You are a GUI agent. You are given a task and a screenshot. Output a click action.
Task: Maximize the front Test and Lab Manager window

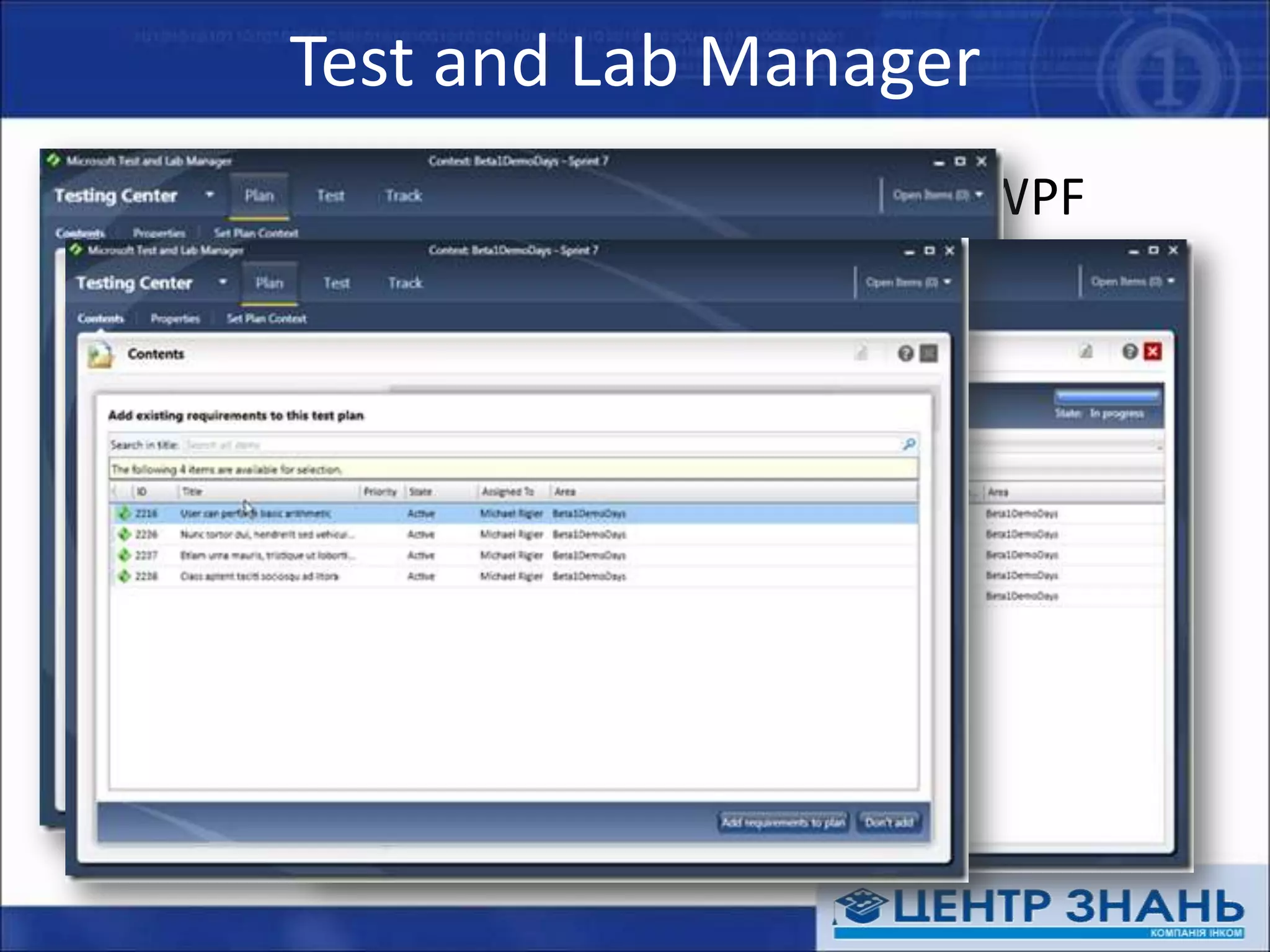(x=930, y=250)
